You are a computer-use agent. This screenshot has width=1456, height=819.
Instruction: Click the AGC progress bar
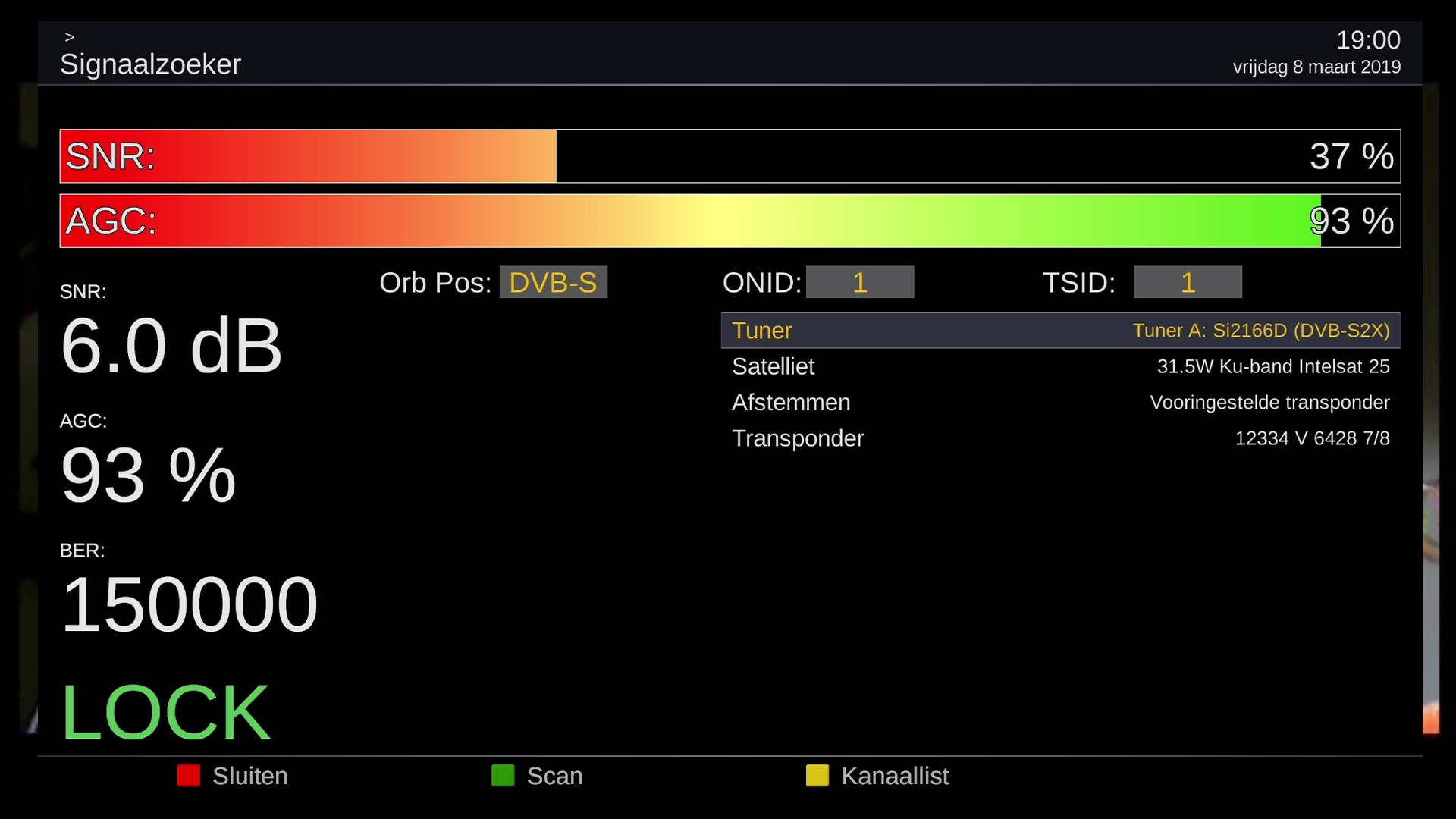click(x=730, y=221)
